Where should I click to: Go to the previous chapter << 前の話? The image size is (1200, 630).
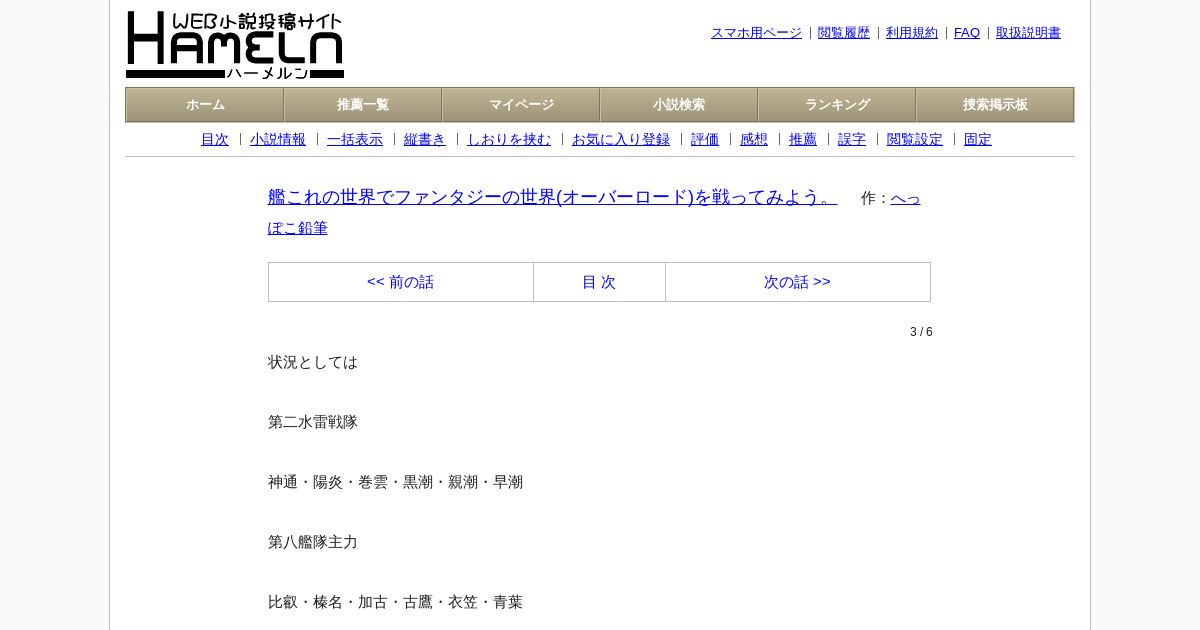click(400, 282)
